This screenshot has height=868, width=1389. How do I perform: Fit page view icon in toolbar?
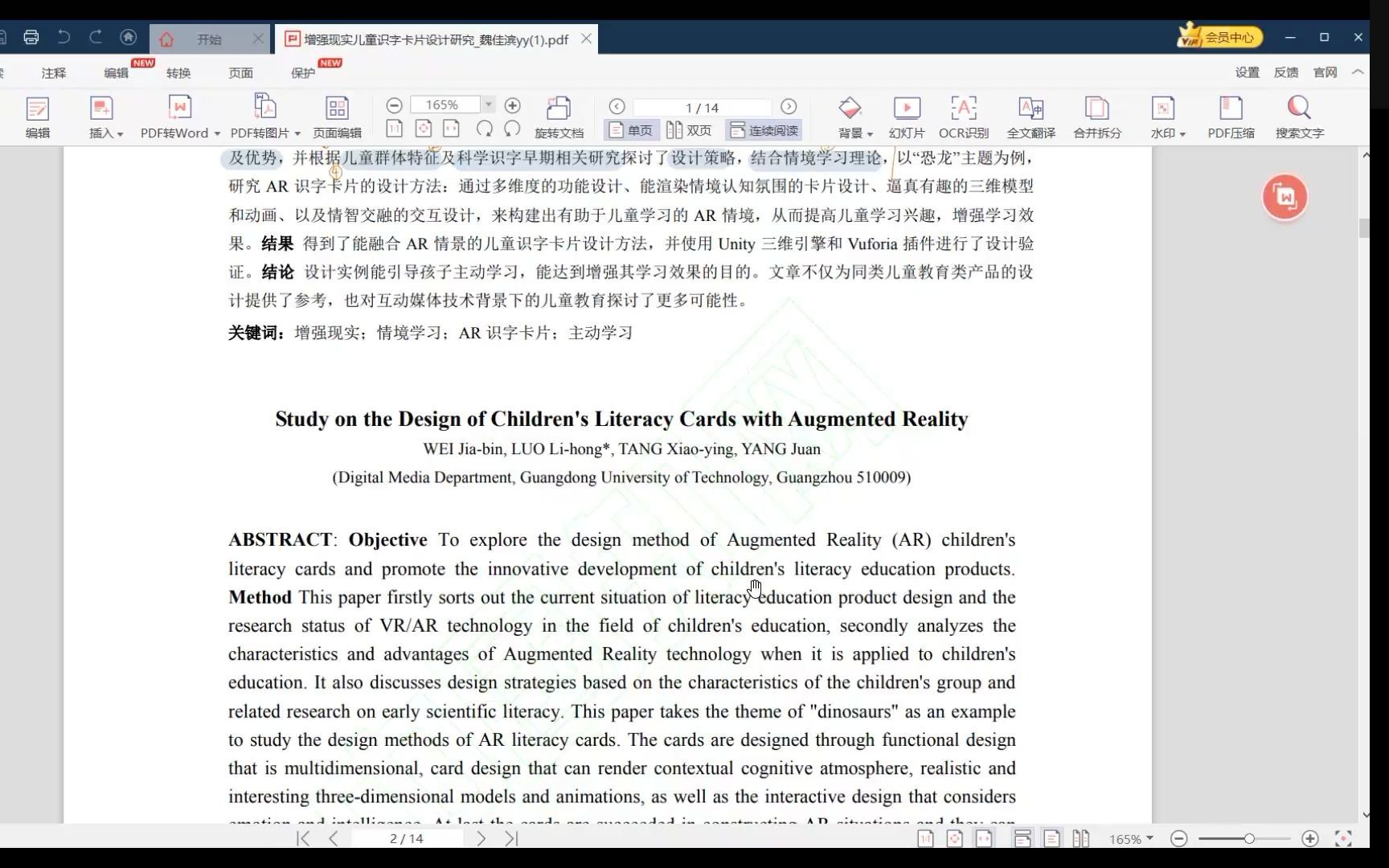(x=423, y=129)
